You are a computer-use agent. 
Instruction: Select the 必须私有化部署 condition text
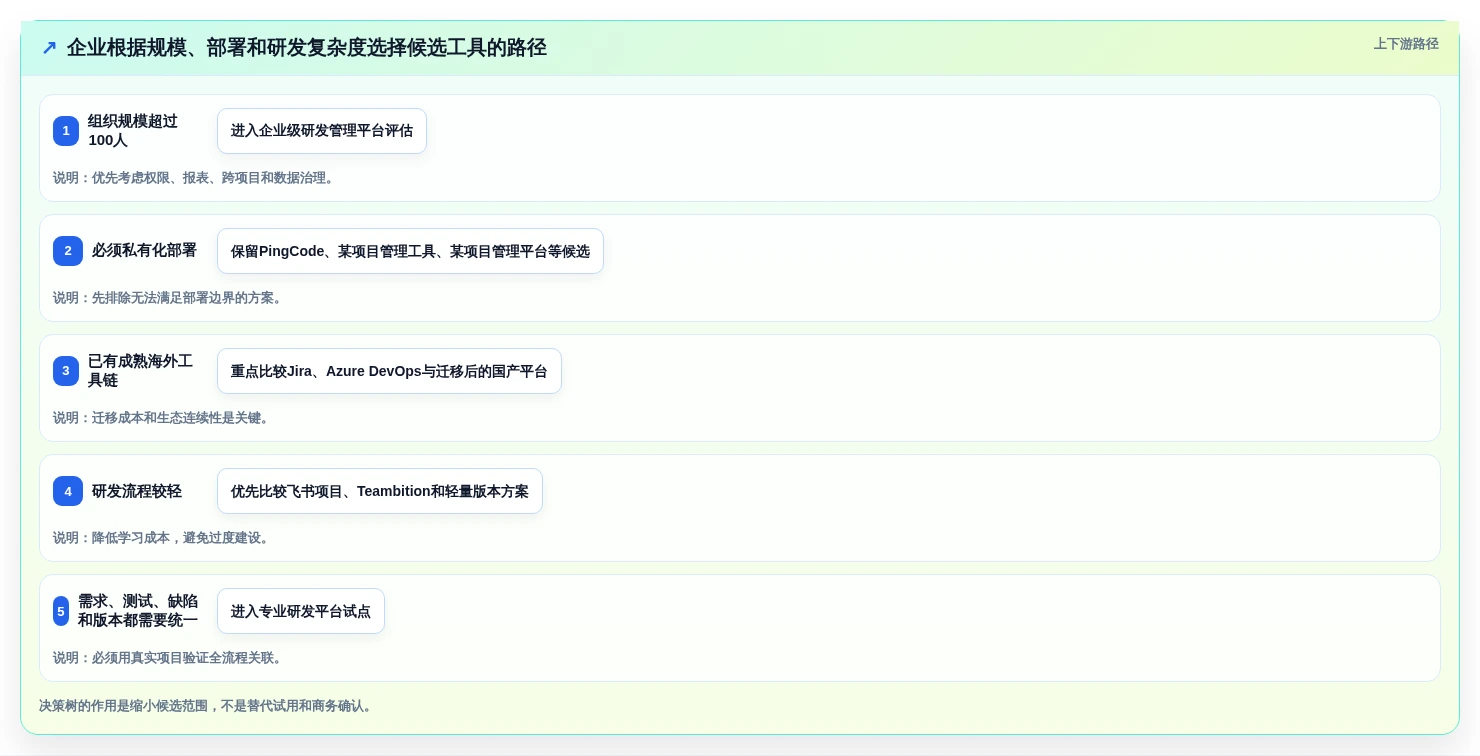click(144, 251)
